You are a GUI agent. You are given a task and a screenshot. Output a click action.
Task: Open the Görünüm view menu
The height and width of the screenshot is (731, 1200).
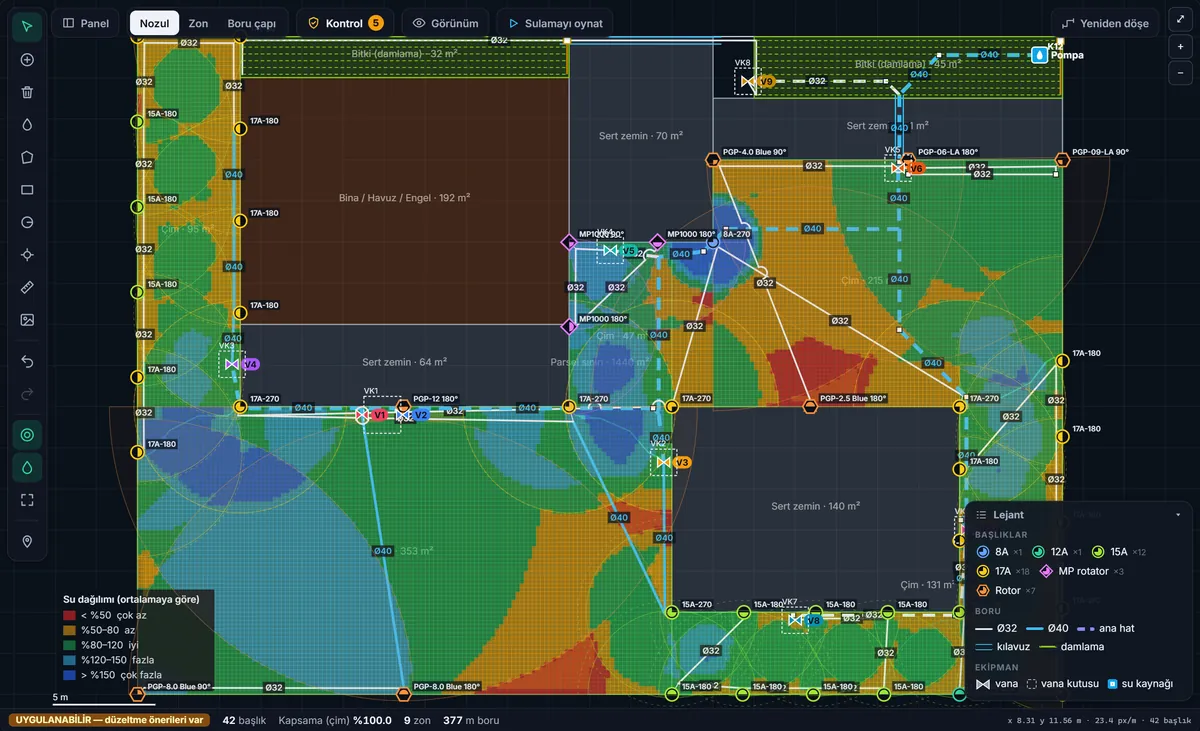tap(445, 23)
